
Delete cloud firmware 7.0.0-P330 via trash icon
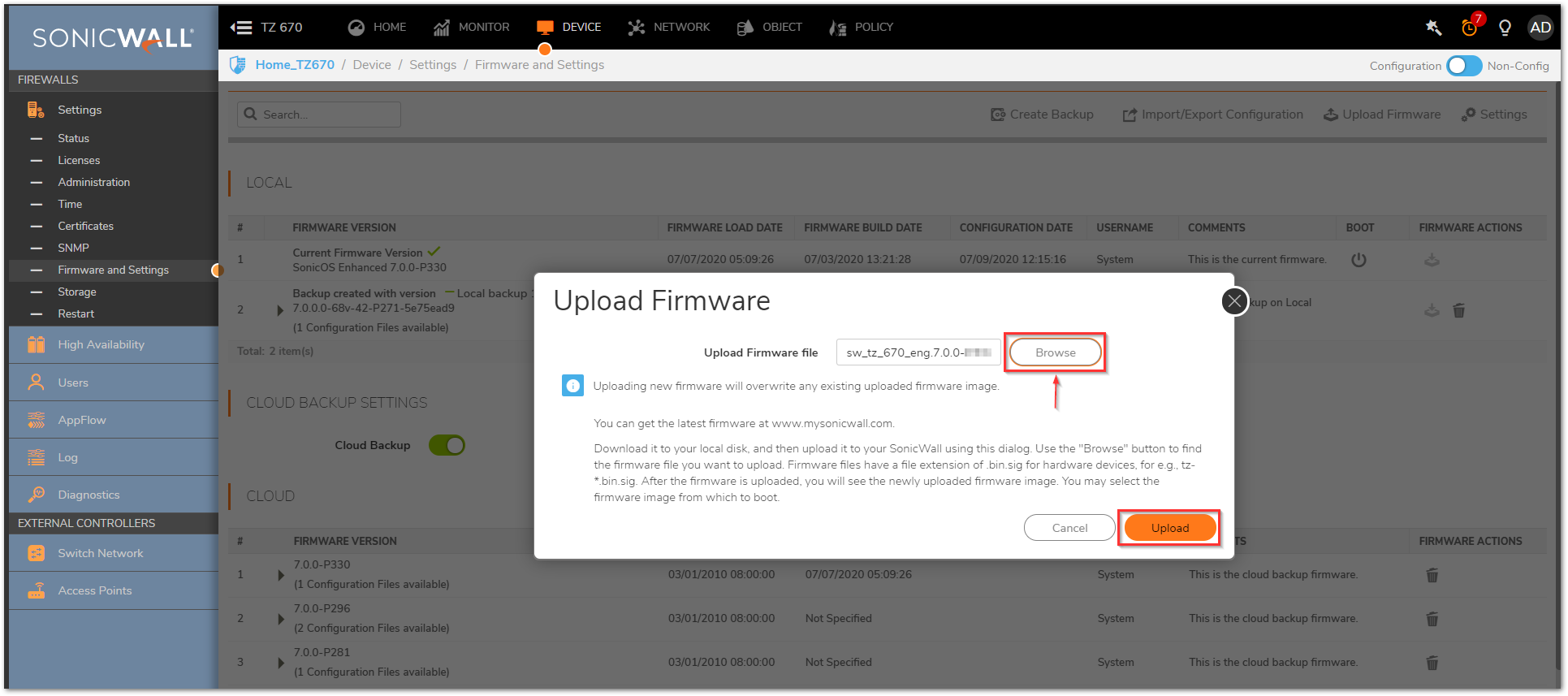(x=1432, y=575)
